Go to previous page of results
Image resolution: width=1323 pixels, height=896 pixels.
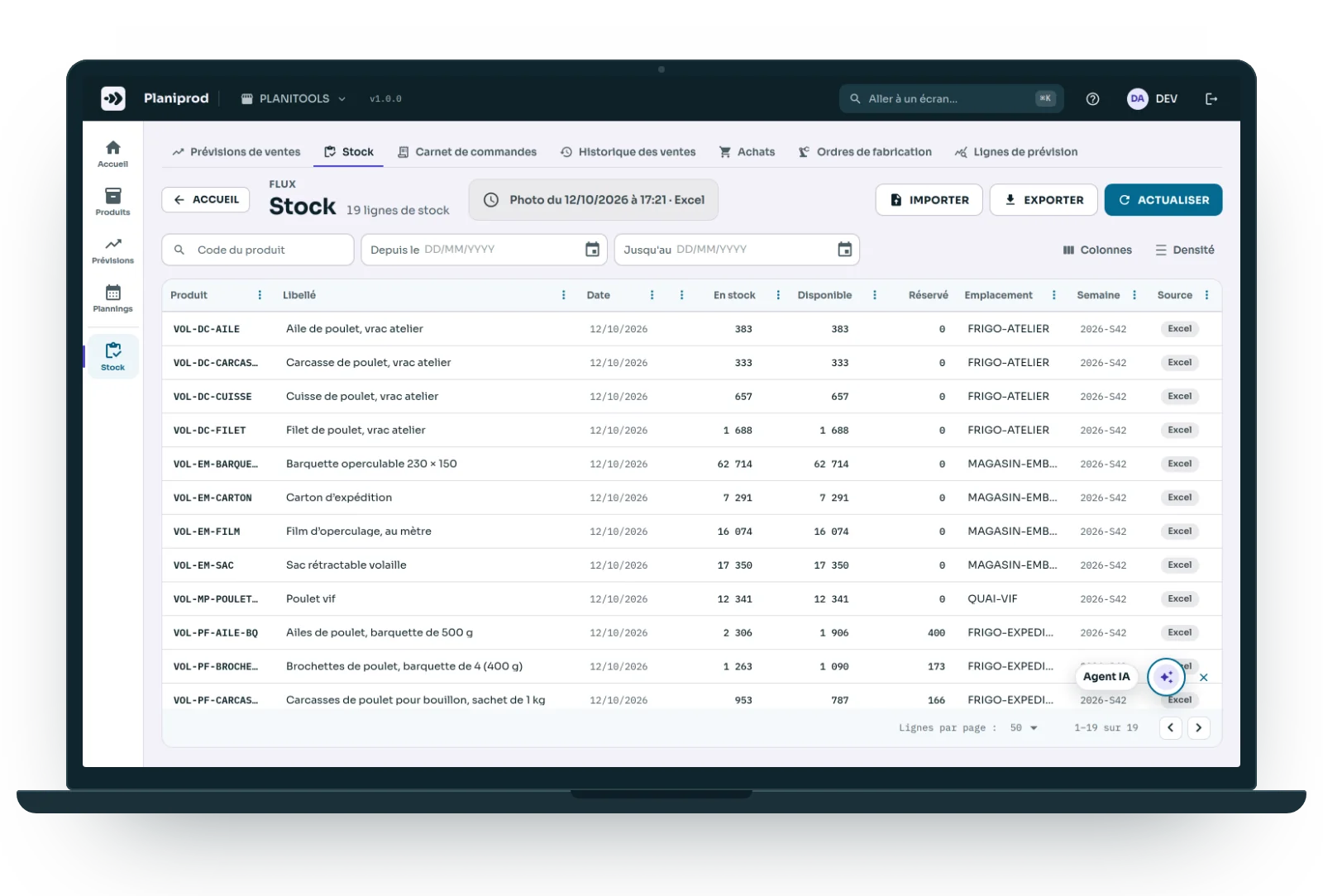point(1171,728)
